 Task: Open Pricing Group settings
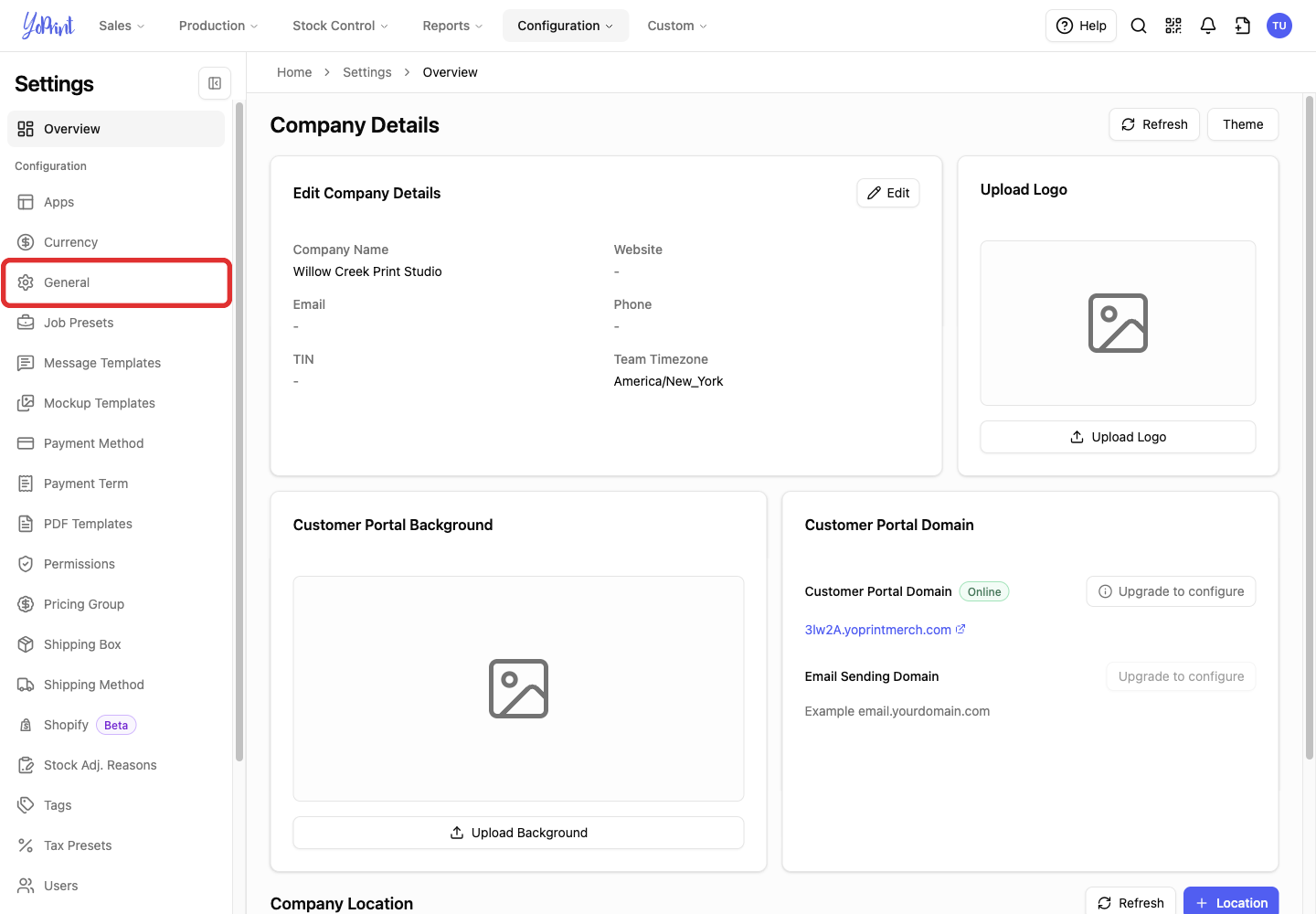pos(116,604)
